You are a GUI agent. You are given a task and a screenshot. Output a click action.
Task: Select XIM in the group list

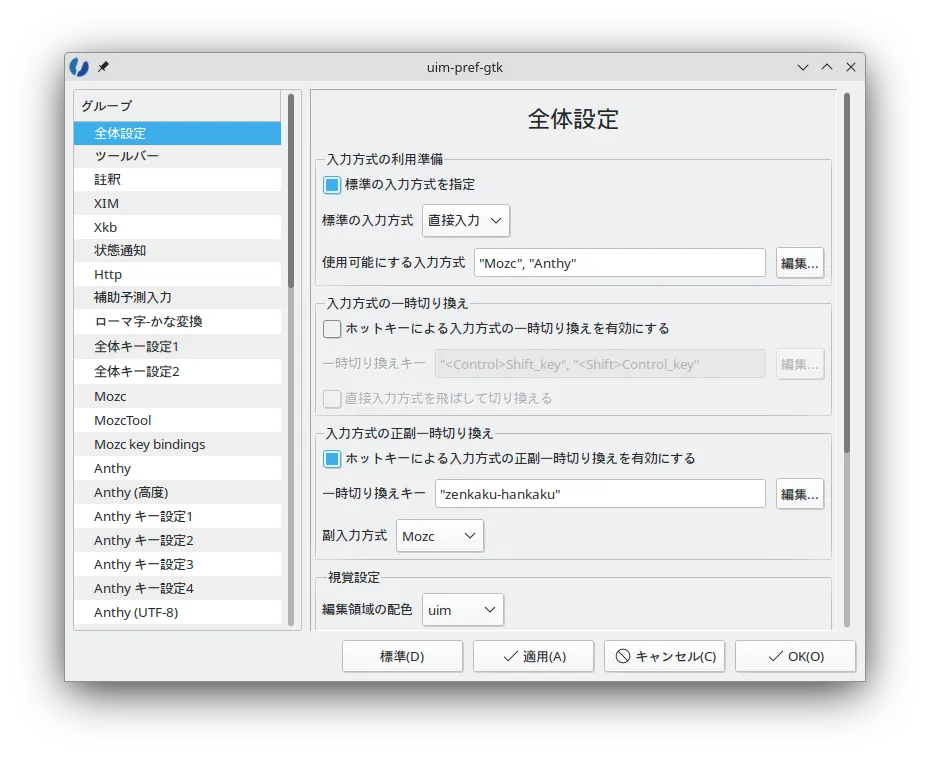click(177, 203)
